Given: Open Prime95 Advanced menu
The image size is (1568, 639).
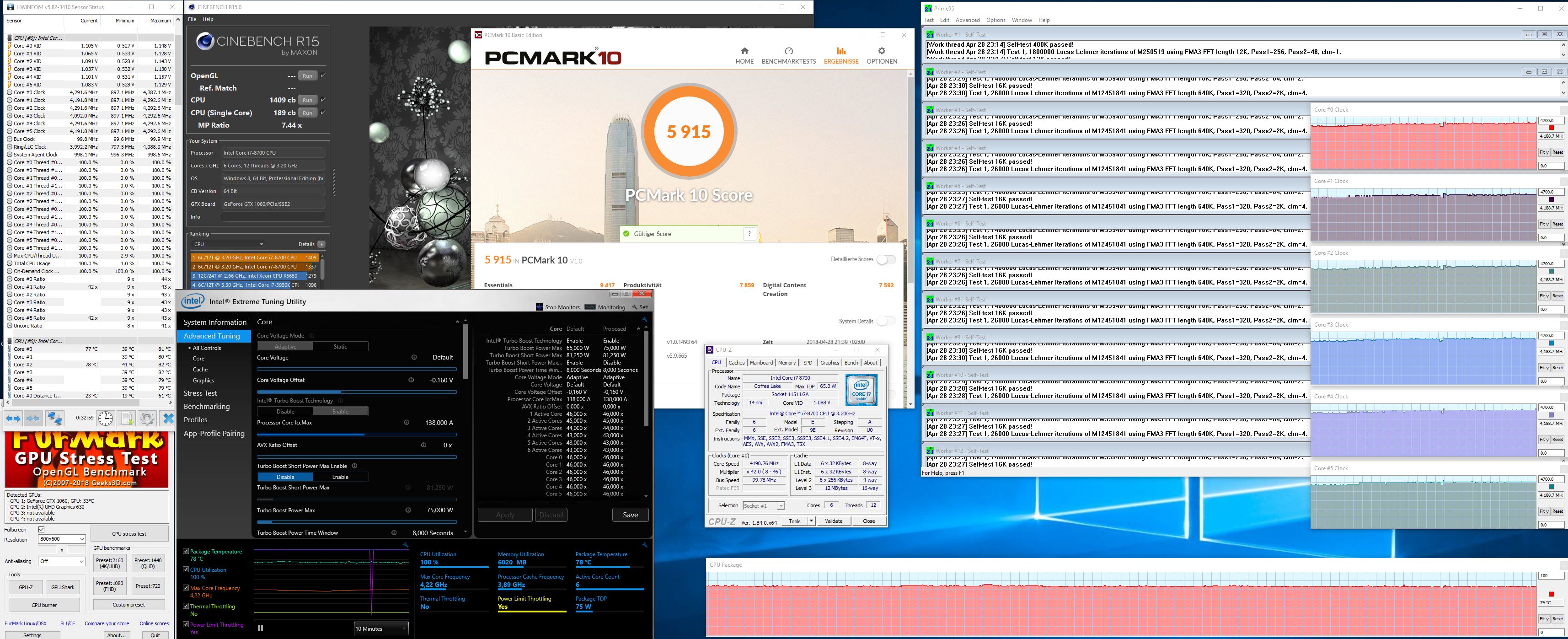Looking at the screenshot, I should (x=967, y=20).
